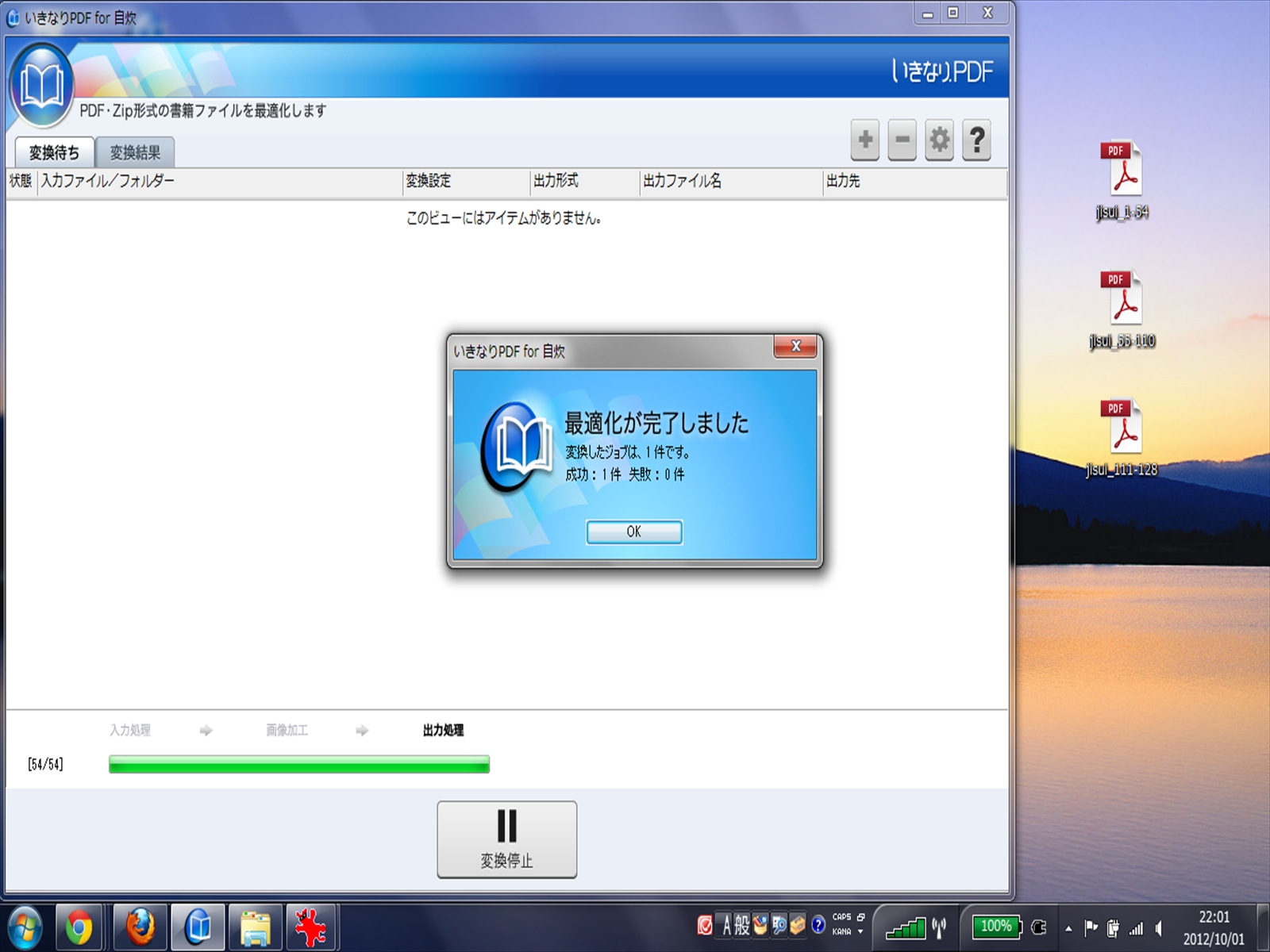Click the volume speaker tray icon
1270x952 pixels.
click(x=1159, y=927)
